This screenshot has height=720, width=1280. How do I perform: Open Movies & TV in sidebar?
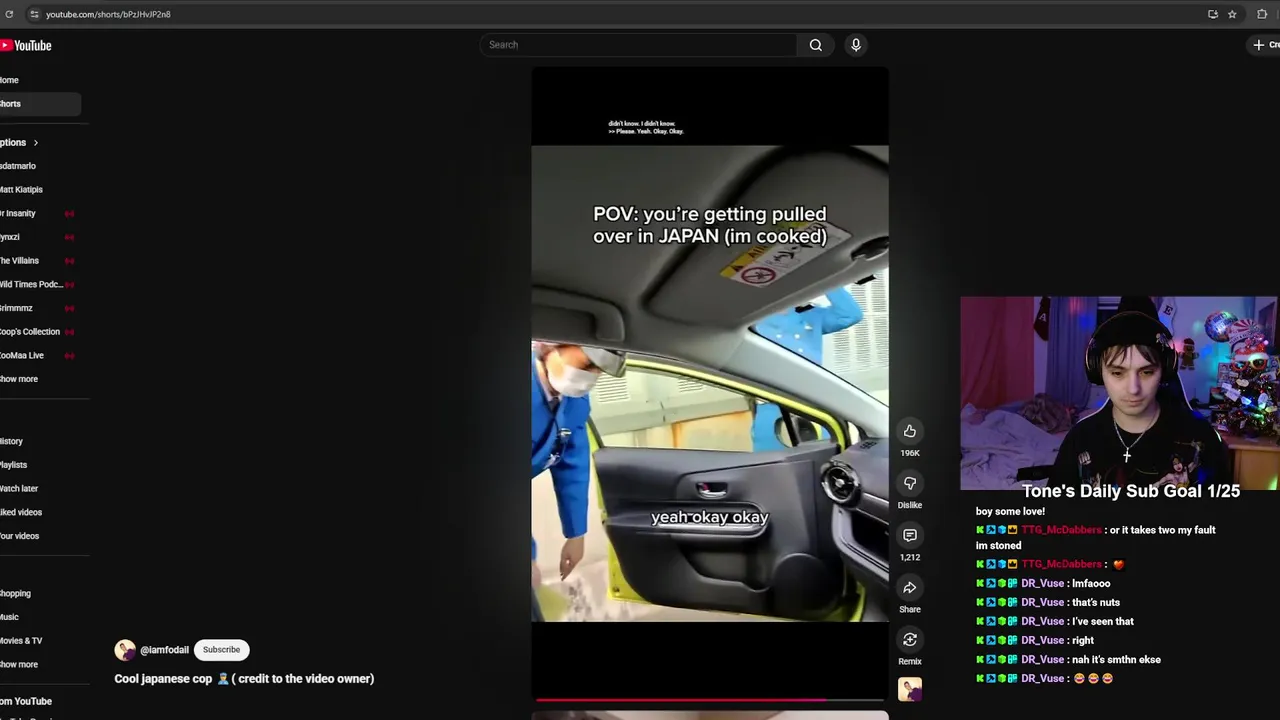21,641
